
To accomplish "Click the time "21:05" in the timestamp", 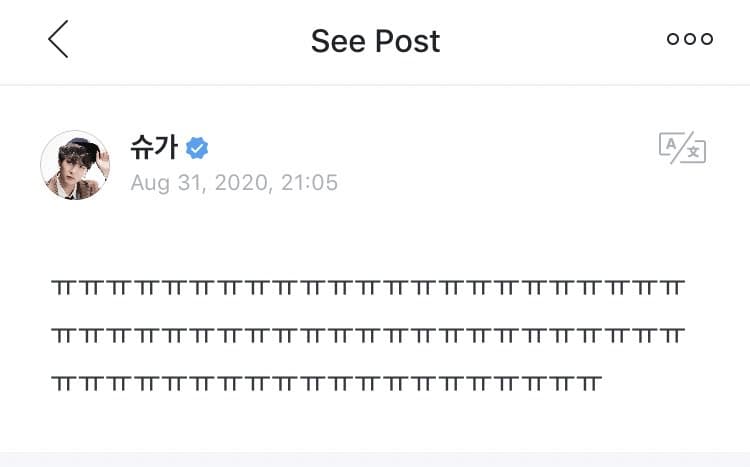I will (311, 183).
